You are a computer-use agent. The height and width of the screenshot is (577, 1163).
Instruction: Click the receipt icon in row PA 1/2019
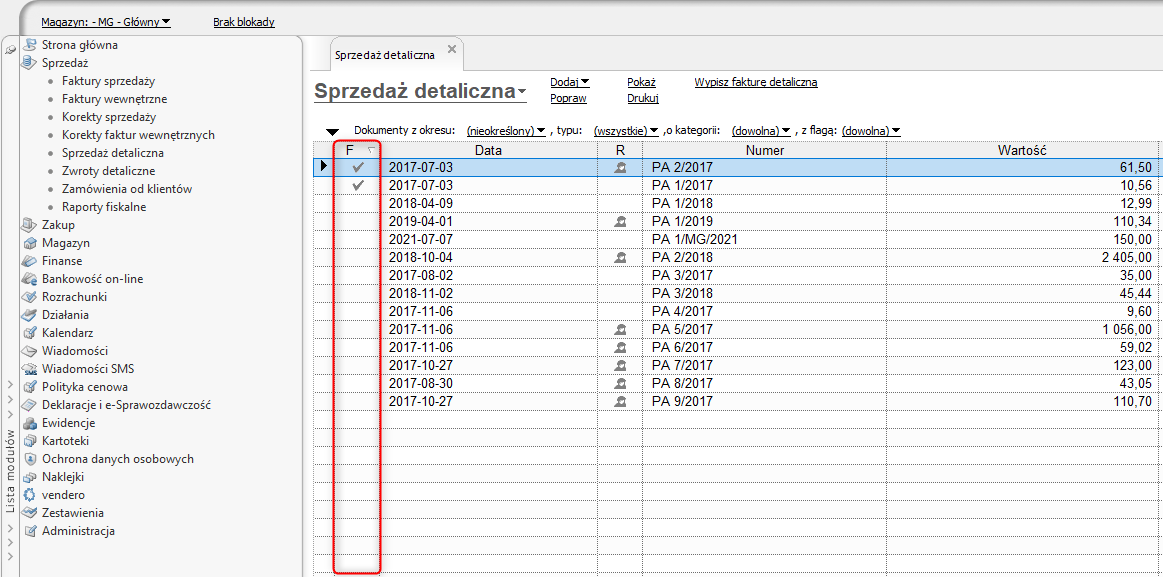[620, 222]
